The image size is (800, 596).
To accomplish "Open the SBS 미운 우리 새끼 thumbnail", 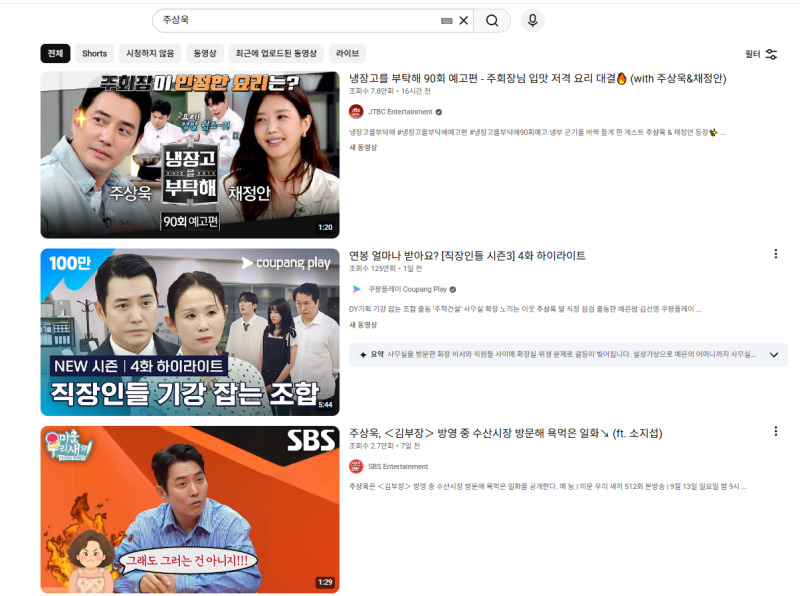I will click(190, 510).
